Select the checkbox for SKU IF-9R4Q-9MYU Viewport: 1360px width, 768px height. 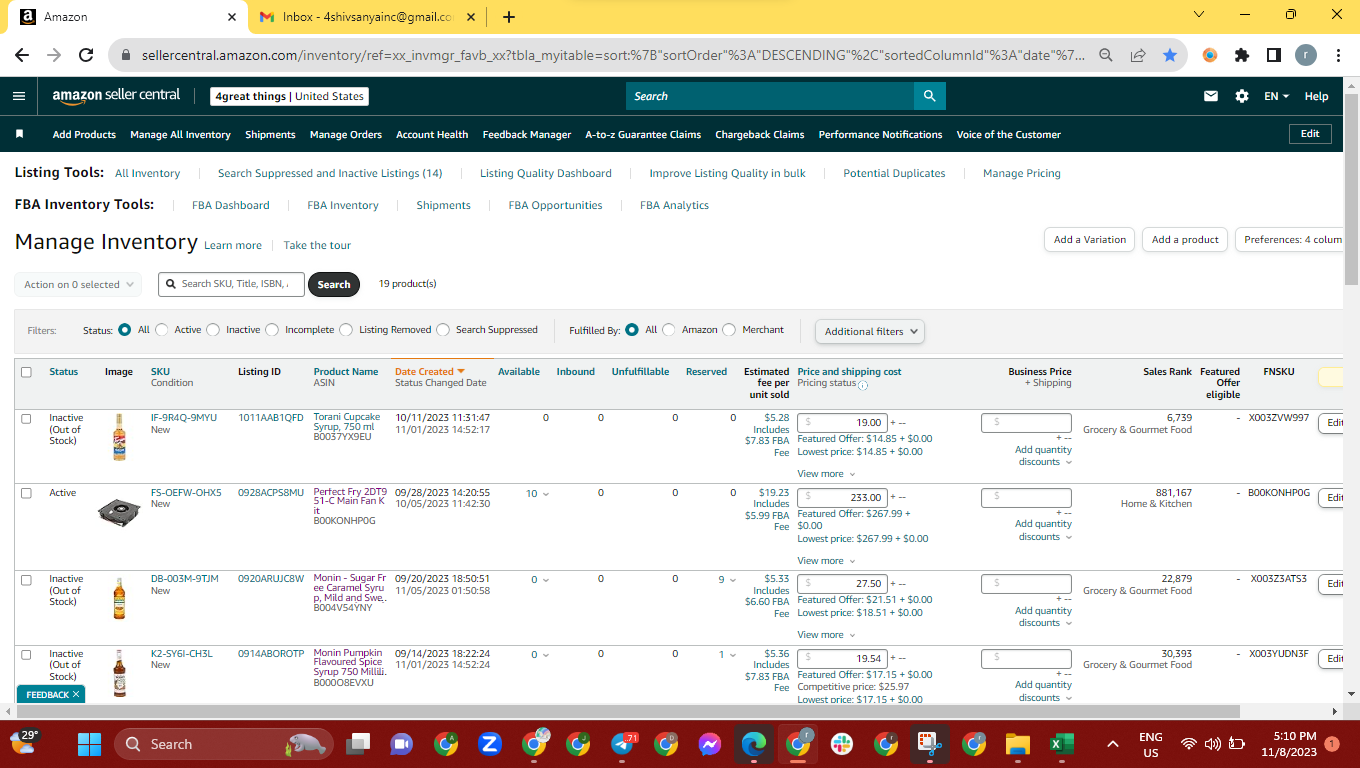click(x=26, y=419)
